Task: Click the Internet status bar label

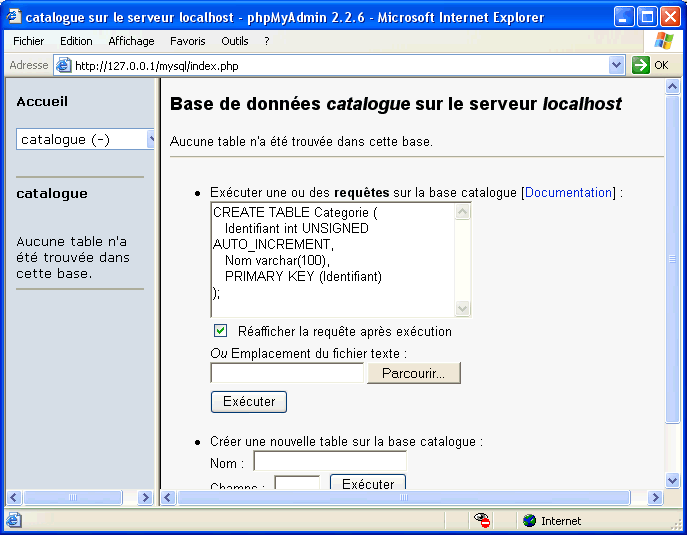Action: point(561,521)
